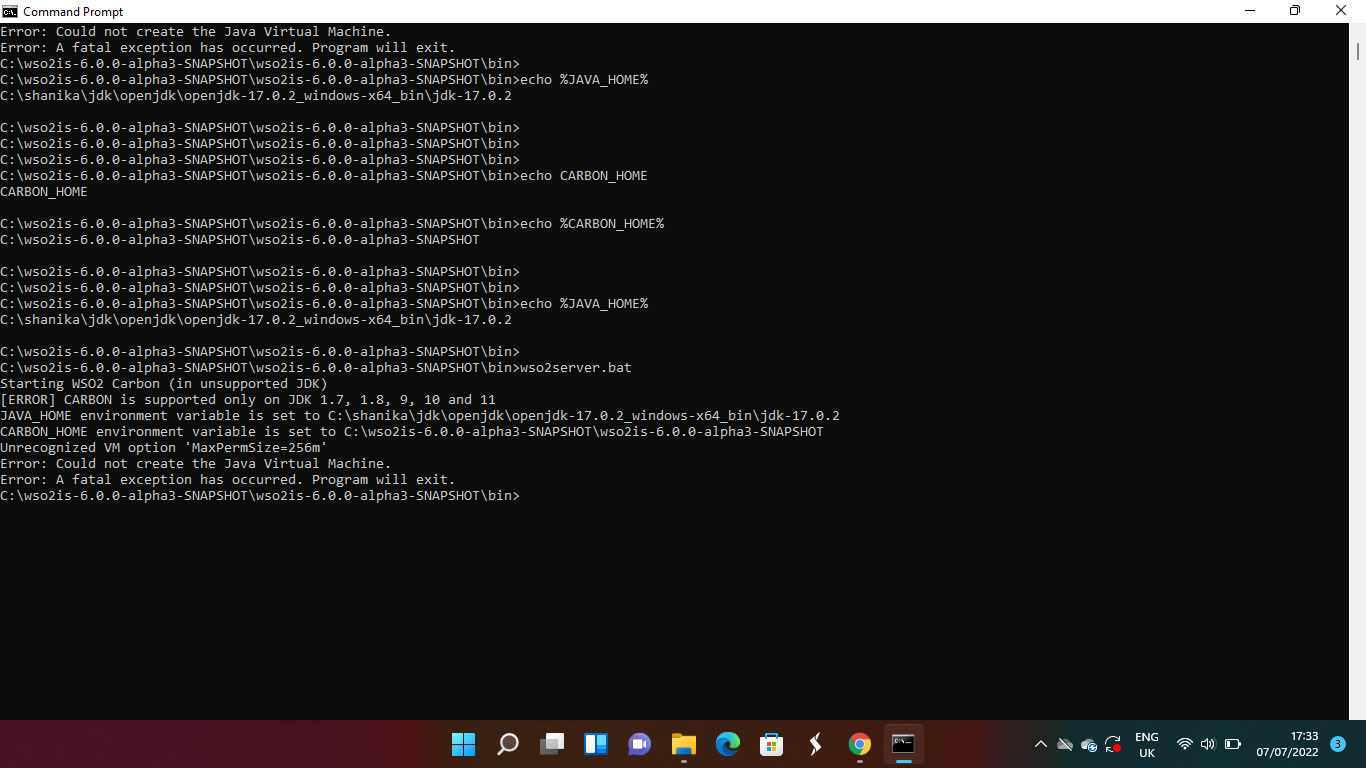Close the Command Prompt window

point(1342,11)
